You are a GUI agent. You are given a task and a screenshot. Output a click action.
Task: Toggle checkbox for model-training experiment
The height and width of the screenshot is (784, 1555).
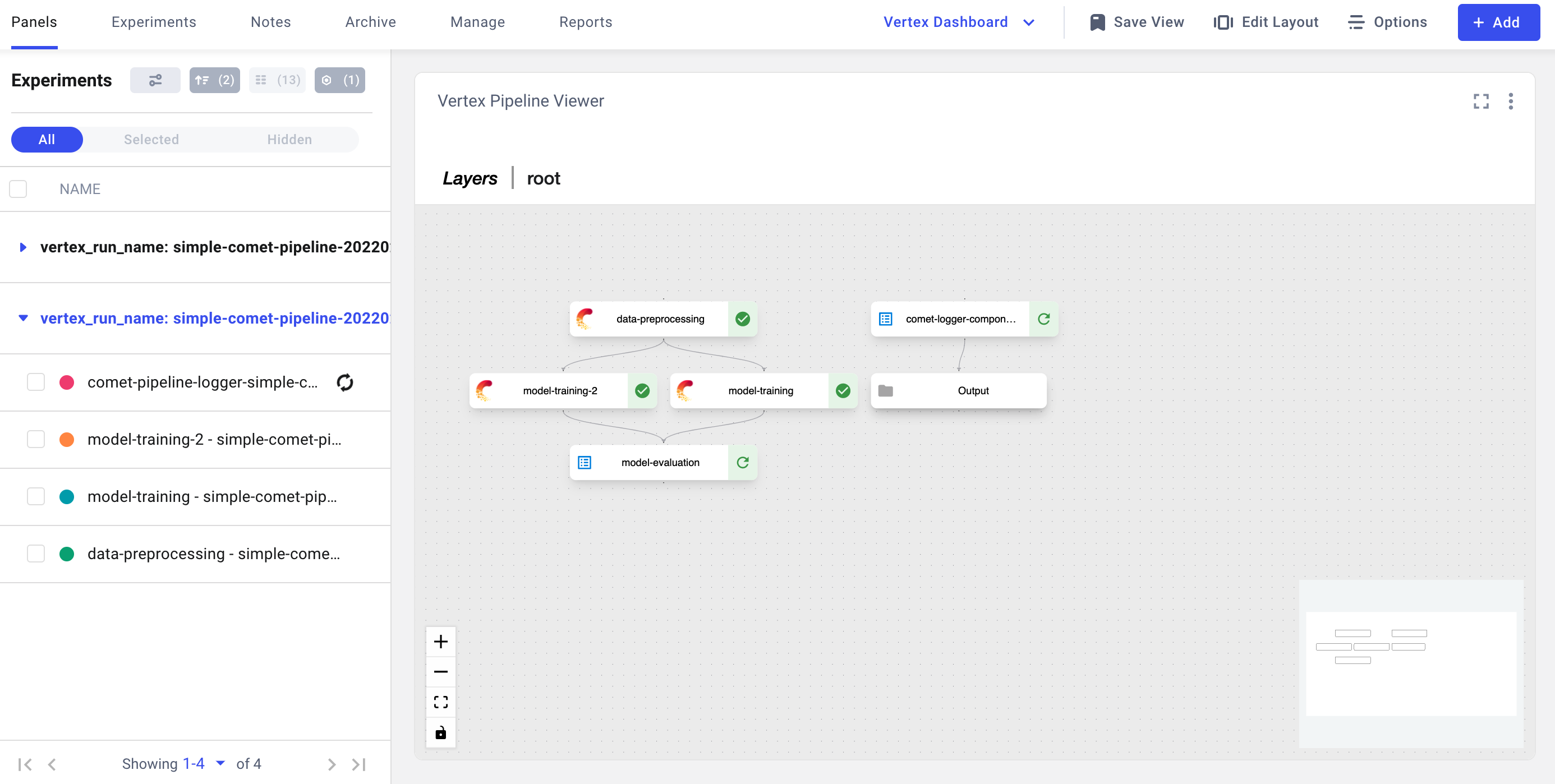point(34,495)
